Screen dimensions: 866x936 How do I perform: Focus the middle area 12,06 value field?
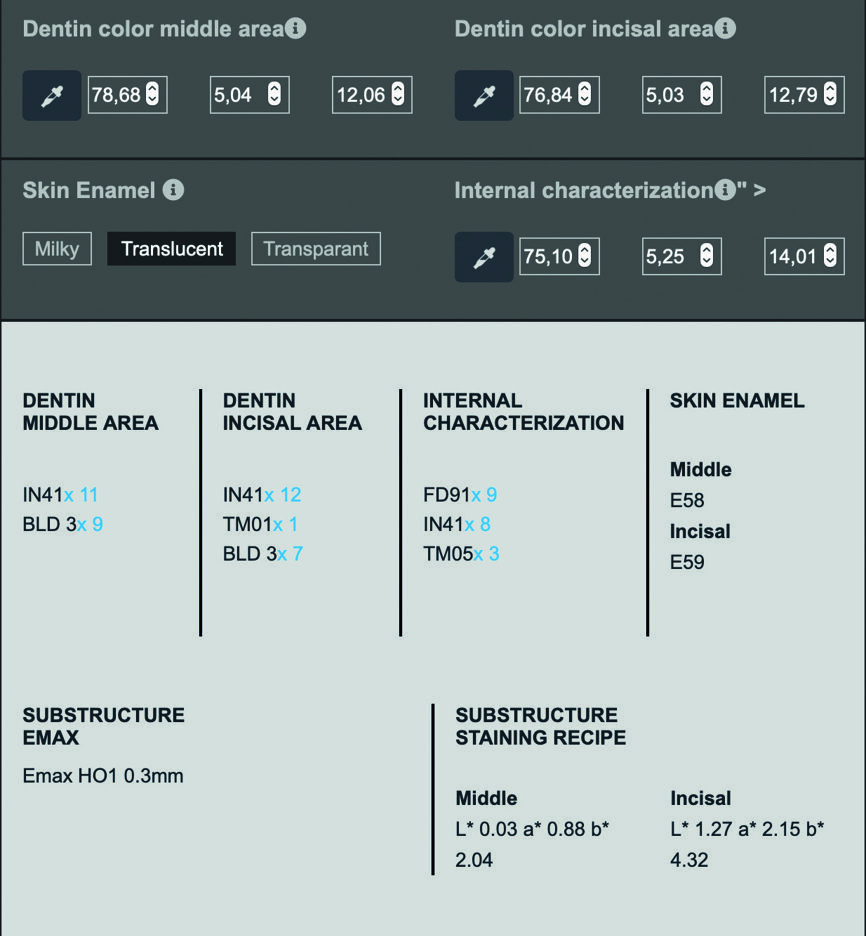click(x=362, y=96)
